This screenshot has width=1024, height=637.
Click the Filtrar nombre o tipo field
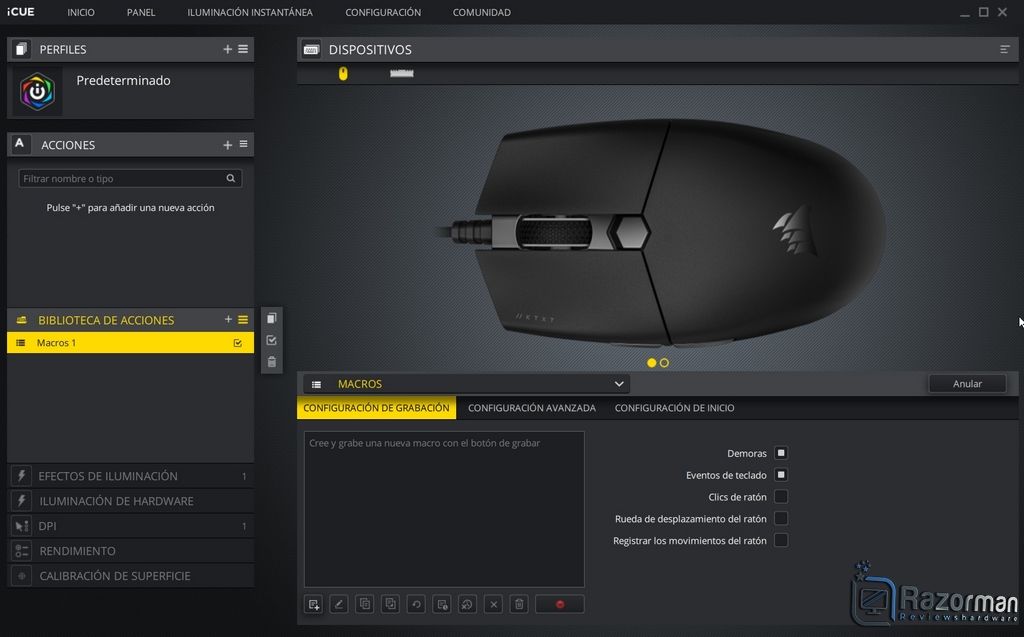pyautogui.click(x=130, y=178)
